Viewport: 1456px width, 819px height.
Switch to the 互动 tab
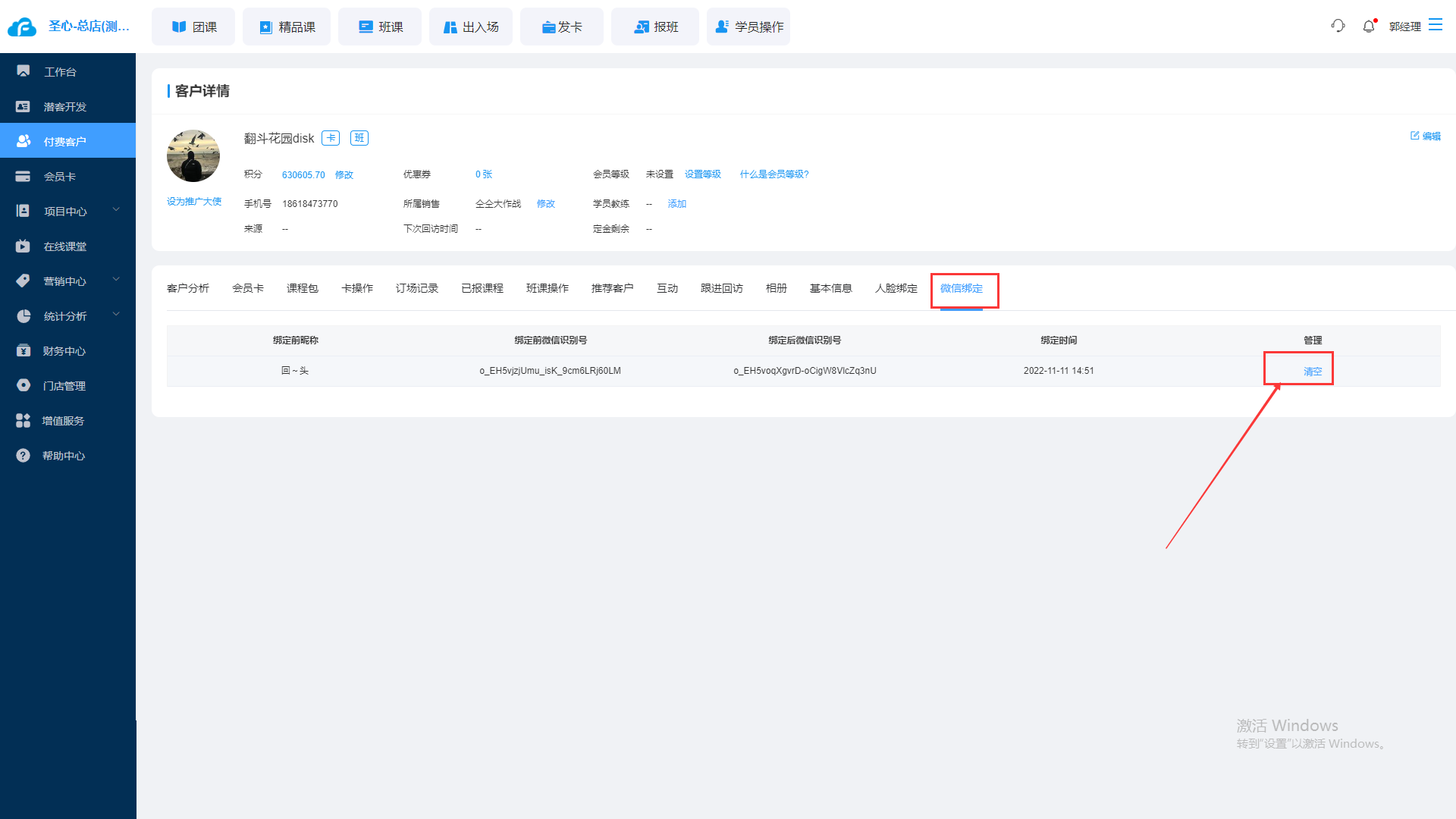pyautogui.click(x=667, y=288)
